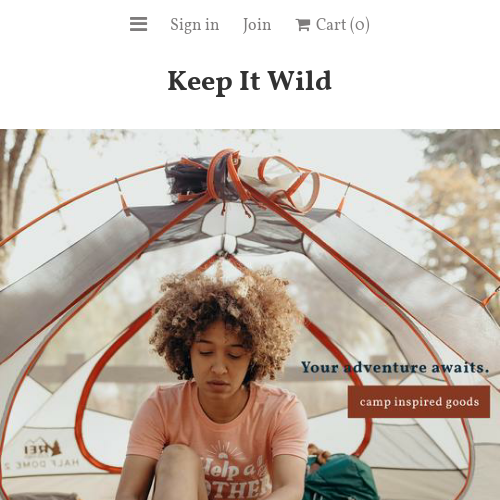This screenshot has width=500, height=500.
Task: Click the camp inspired goods button
Action: [419, 402]
